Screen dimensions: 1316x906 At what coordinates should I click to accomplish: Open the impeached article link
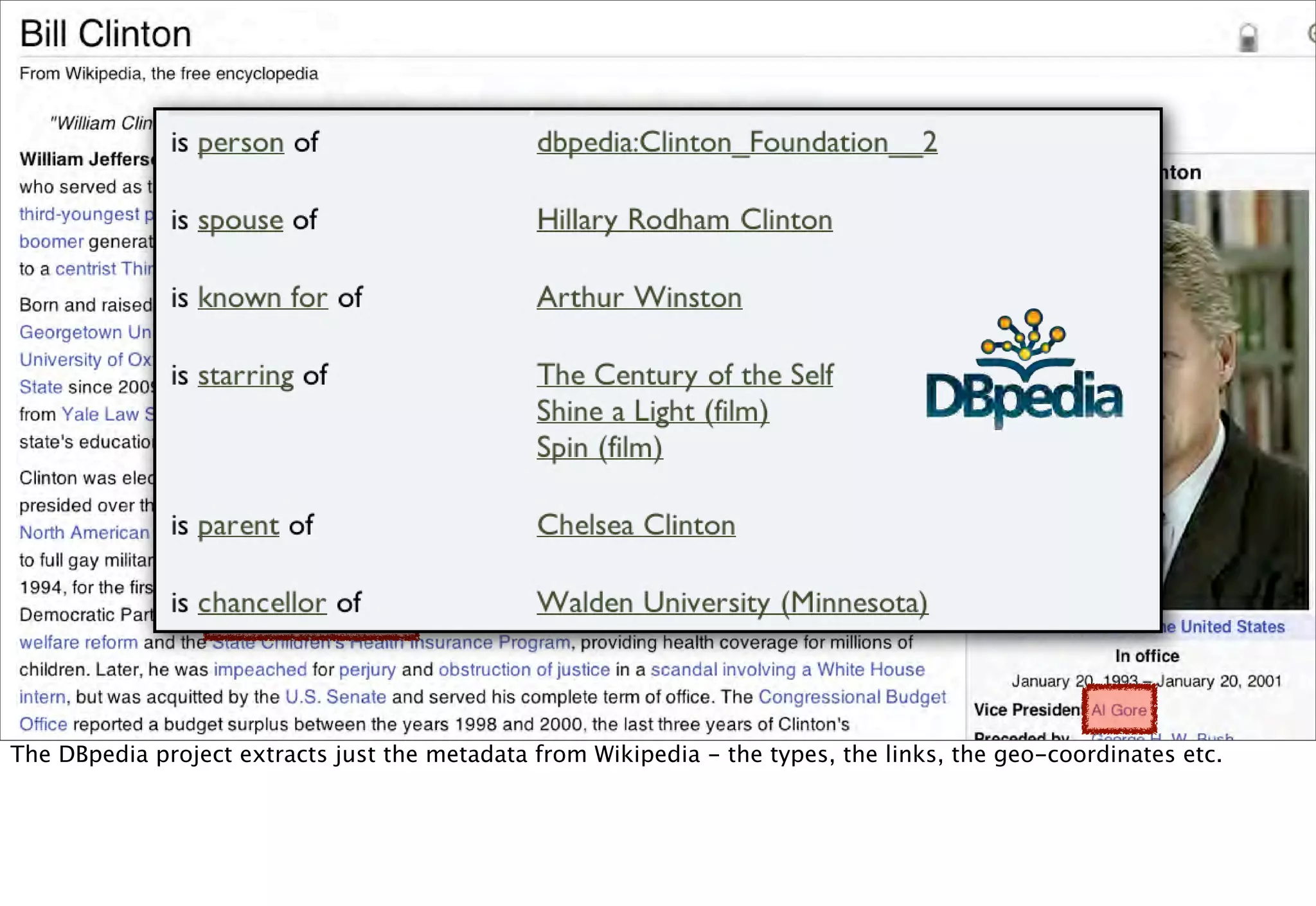coord(260,670)
